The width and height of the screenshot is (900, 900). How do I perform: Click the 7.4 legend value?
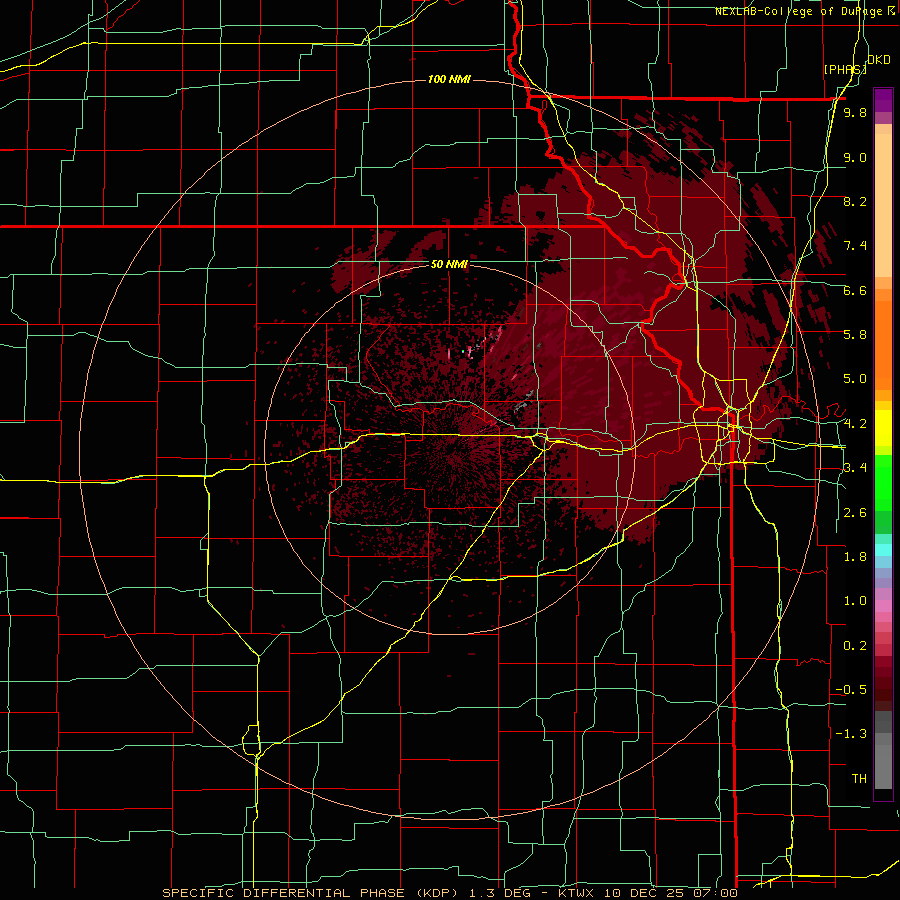pyautogui.click(x=855, y=246)
